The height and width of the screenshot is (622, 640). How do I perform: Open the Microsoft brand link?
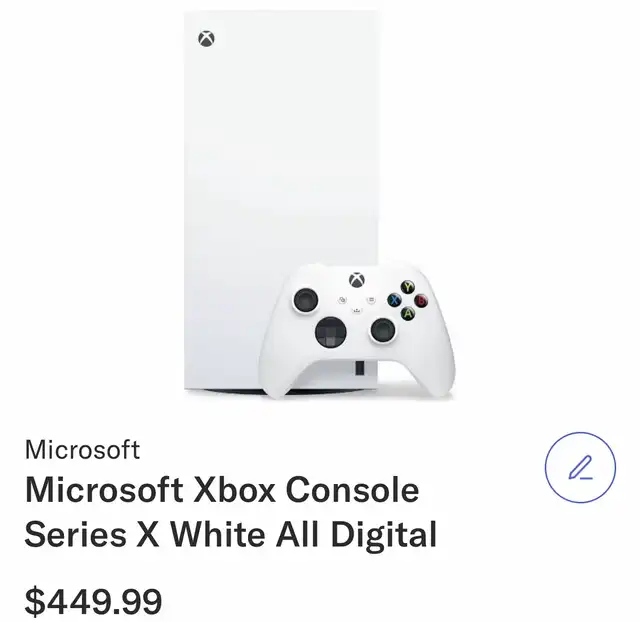pyautogui.click(x=82, y=450)
